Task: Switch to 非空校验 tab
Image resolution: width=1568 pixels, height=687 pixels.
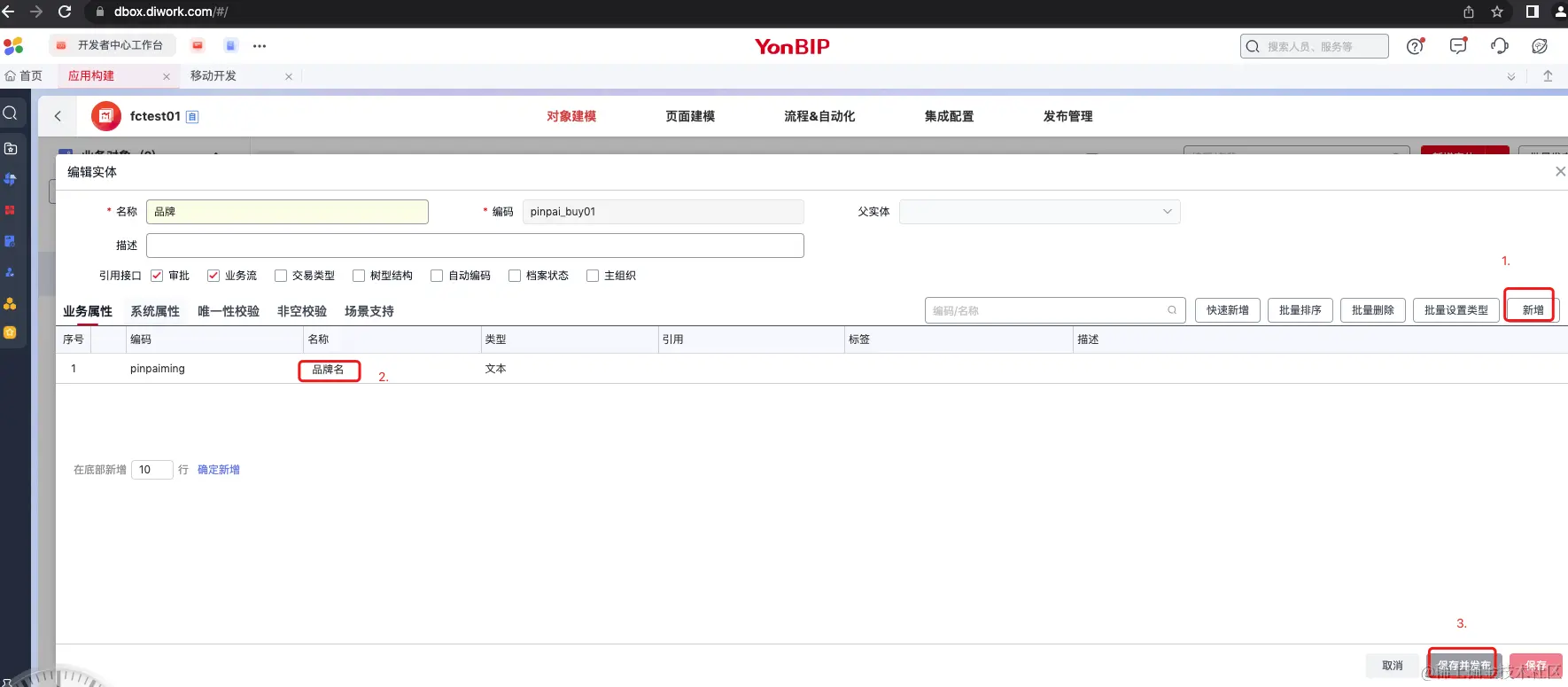Action: click(302, 311)
